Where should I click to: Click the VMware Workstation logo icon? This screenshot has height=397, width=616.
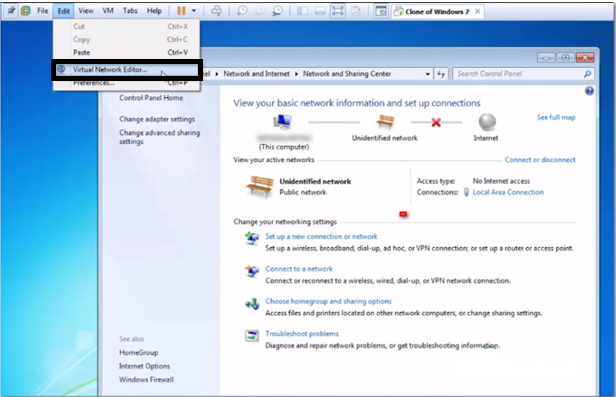26,11
